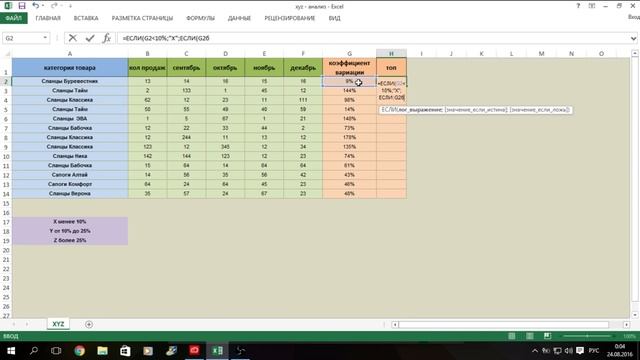
Task: Cancel formula entry with the X icon
Action: [73, 38]
